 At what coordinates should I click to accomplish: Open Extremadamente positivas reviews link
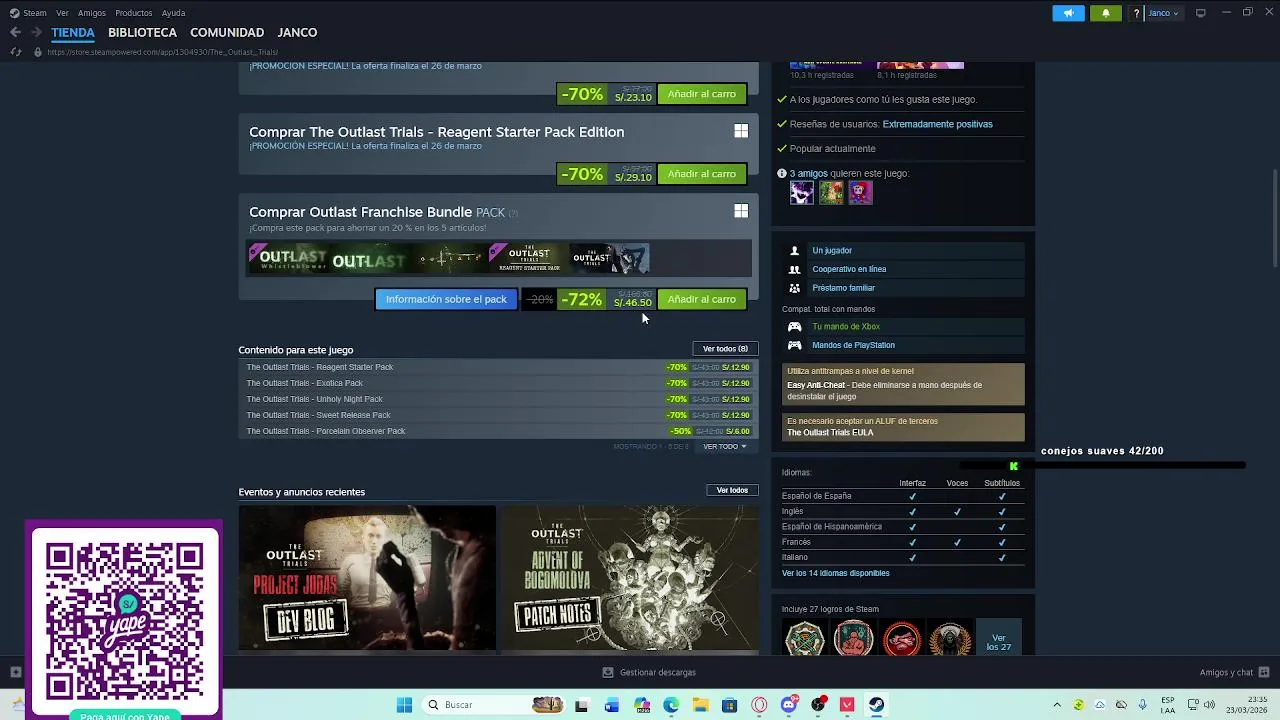point(937,124)
